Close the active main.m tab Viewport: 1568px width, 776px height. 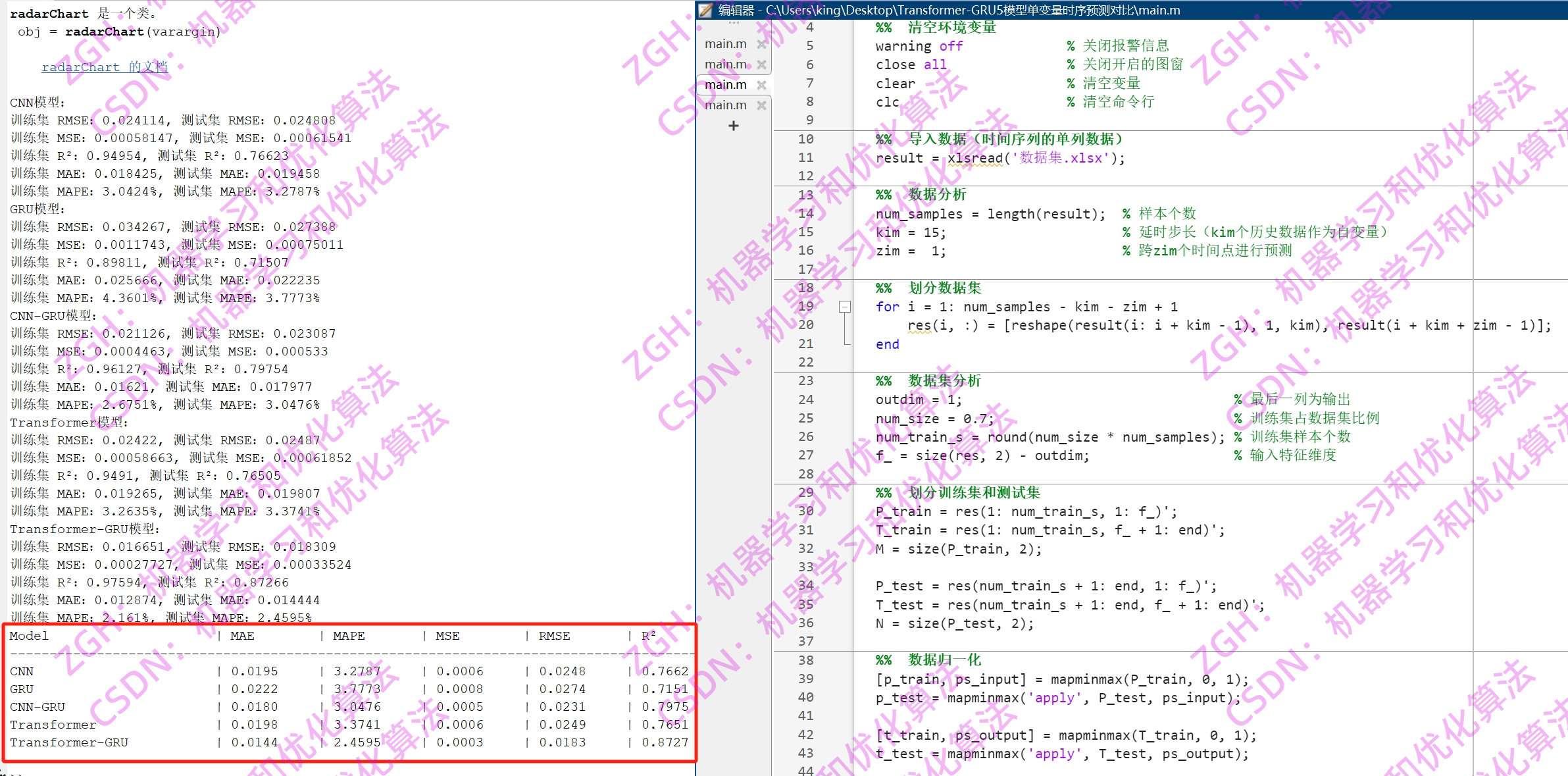click(x=763, y=84)
